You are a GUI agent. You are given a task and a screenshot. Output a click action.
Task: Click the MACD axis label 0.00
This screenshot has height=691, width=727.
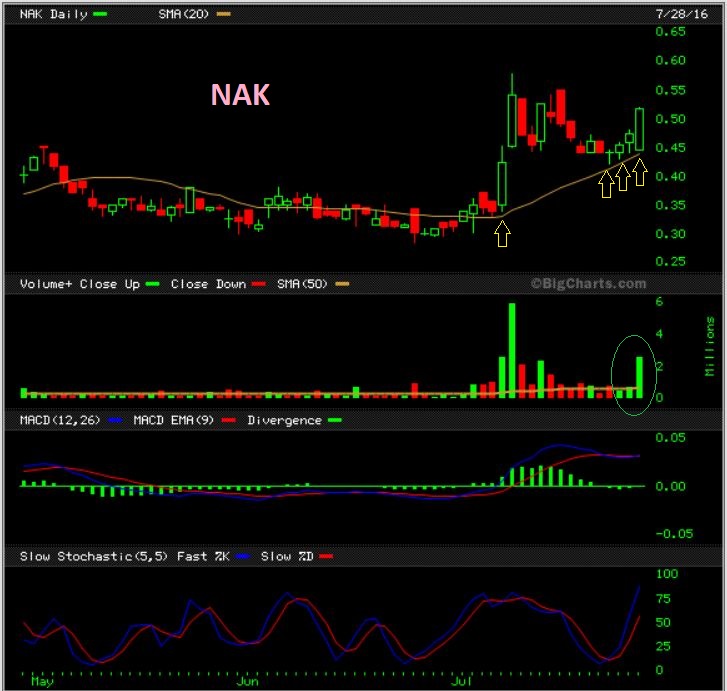click(x=670, y=486)
